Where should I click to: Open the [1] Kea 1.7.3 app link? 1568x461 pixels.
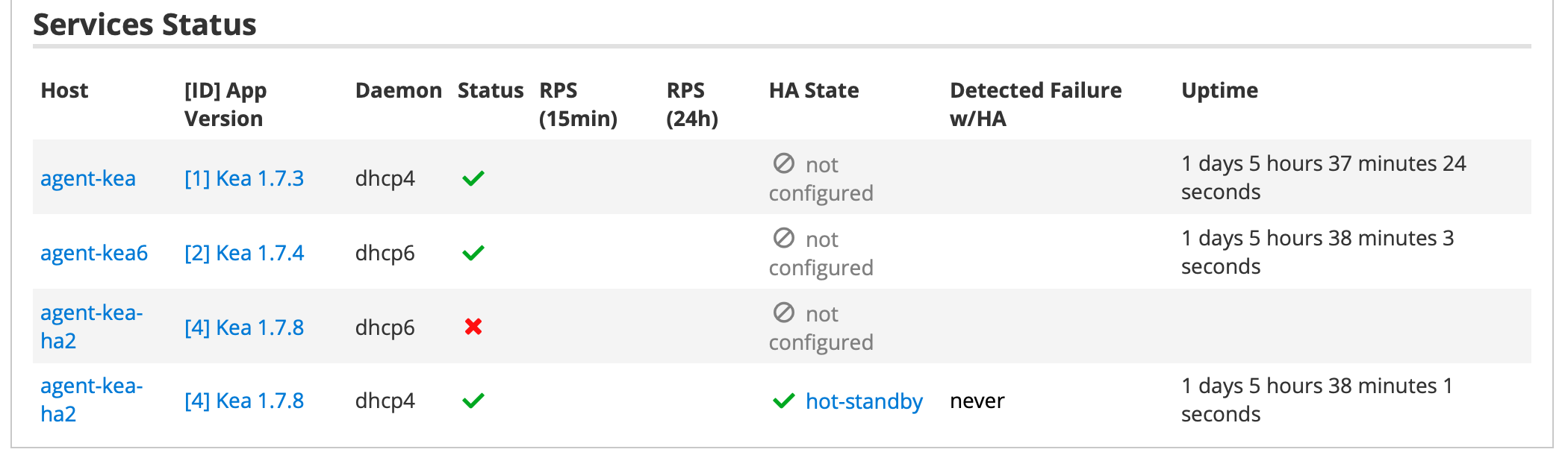click(x=244, y=178)
